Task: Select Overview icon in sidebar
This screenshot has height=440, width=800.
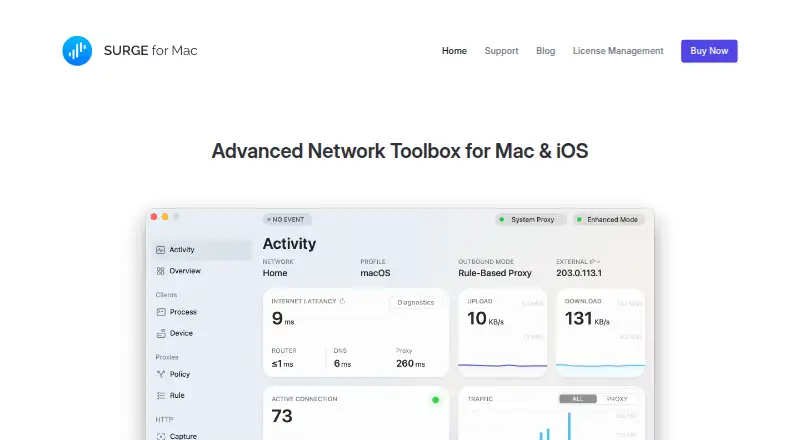Action: [160, 271]
